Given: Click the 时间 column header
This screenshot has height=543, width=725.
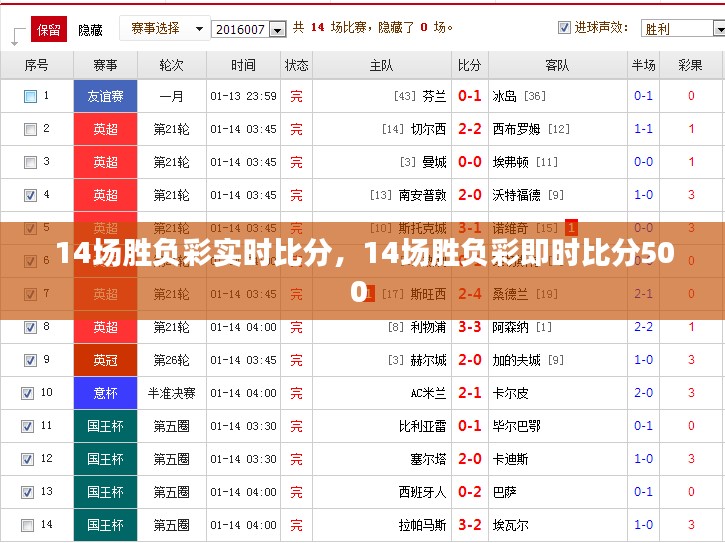Looking at the screenshot, I should [x=243, y=65].
